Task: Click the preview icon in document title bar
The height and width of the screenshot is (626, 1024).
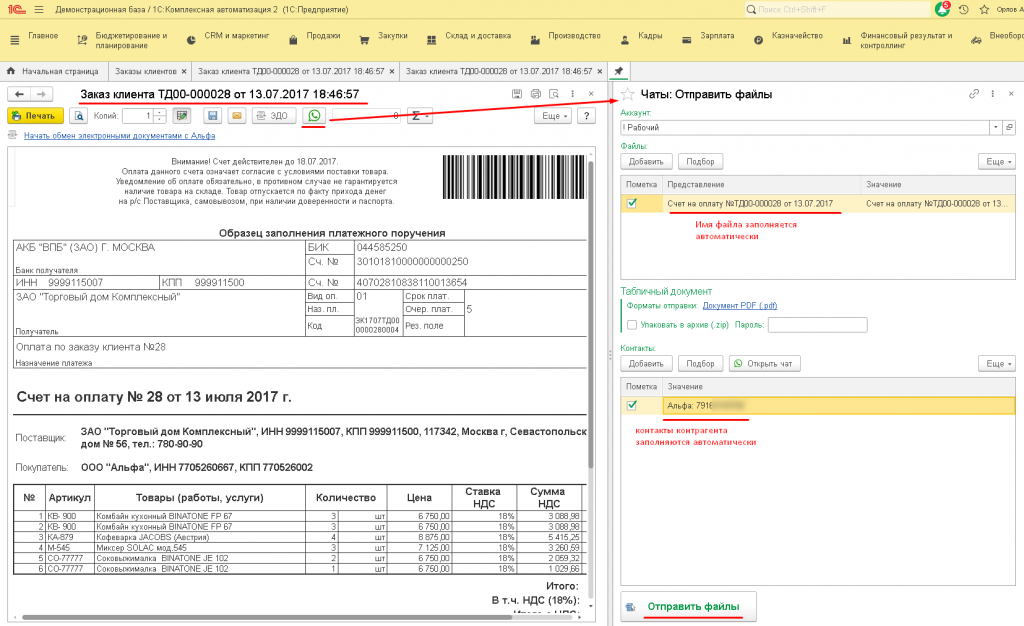Action: pos(554,94)
